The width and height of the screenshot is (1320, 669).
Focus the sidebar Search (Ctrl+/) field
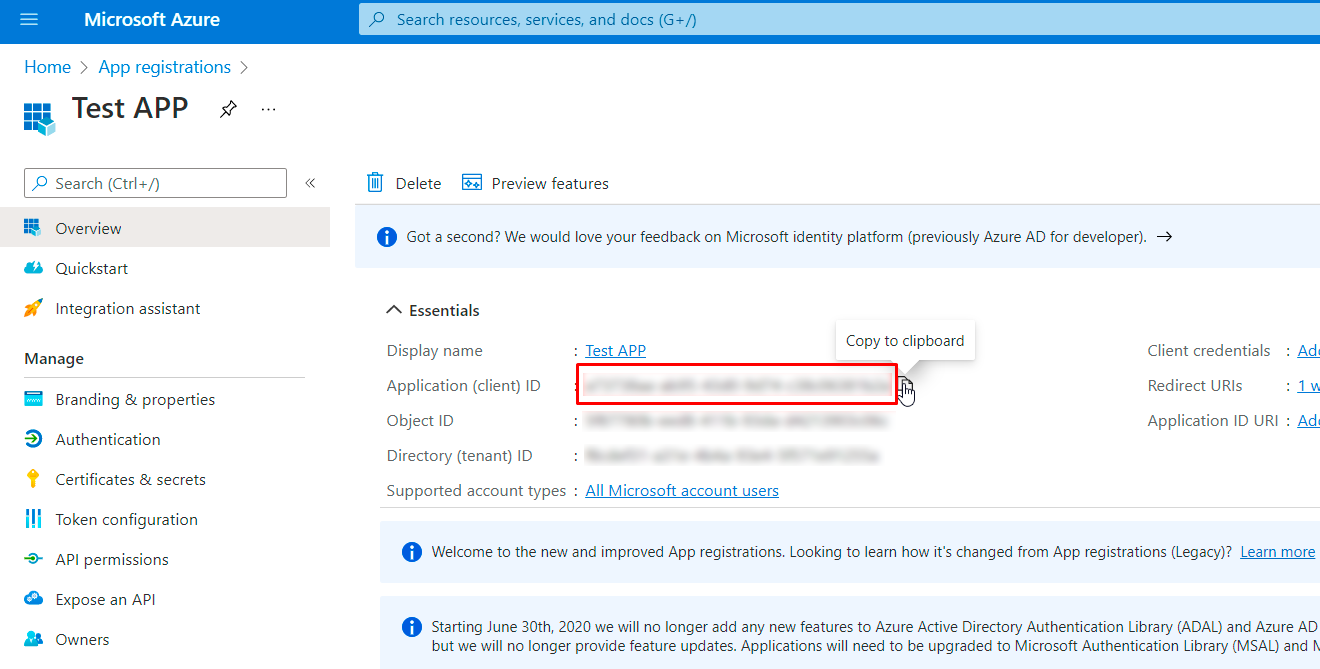click(x=155, y=183)
